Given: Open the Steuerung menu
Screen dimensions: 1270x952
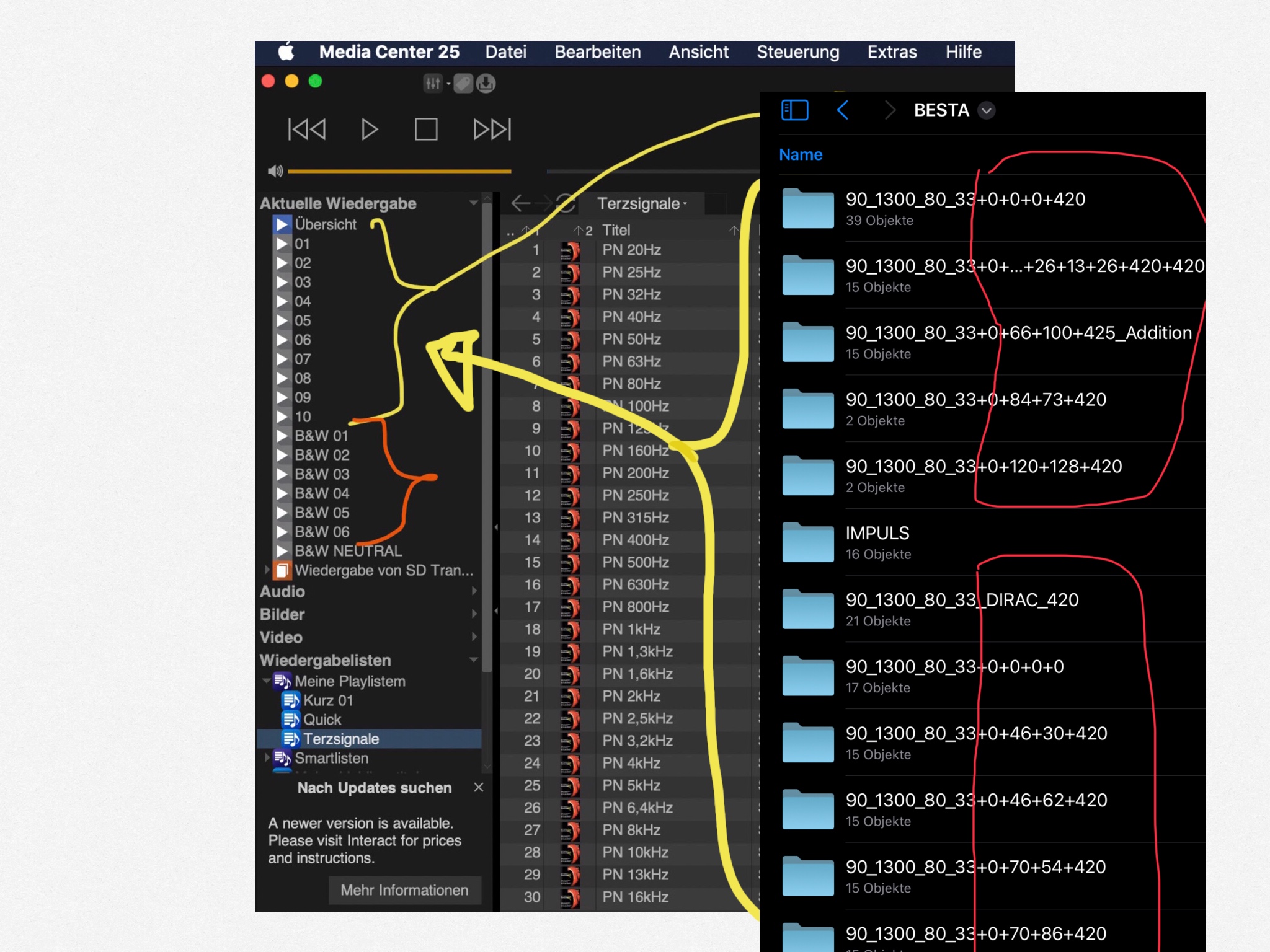Looking at the screenshot, I should [x=797, y=52].
